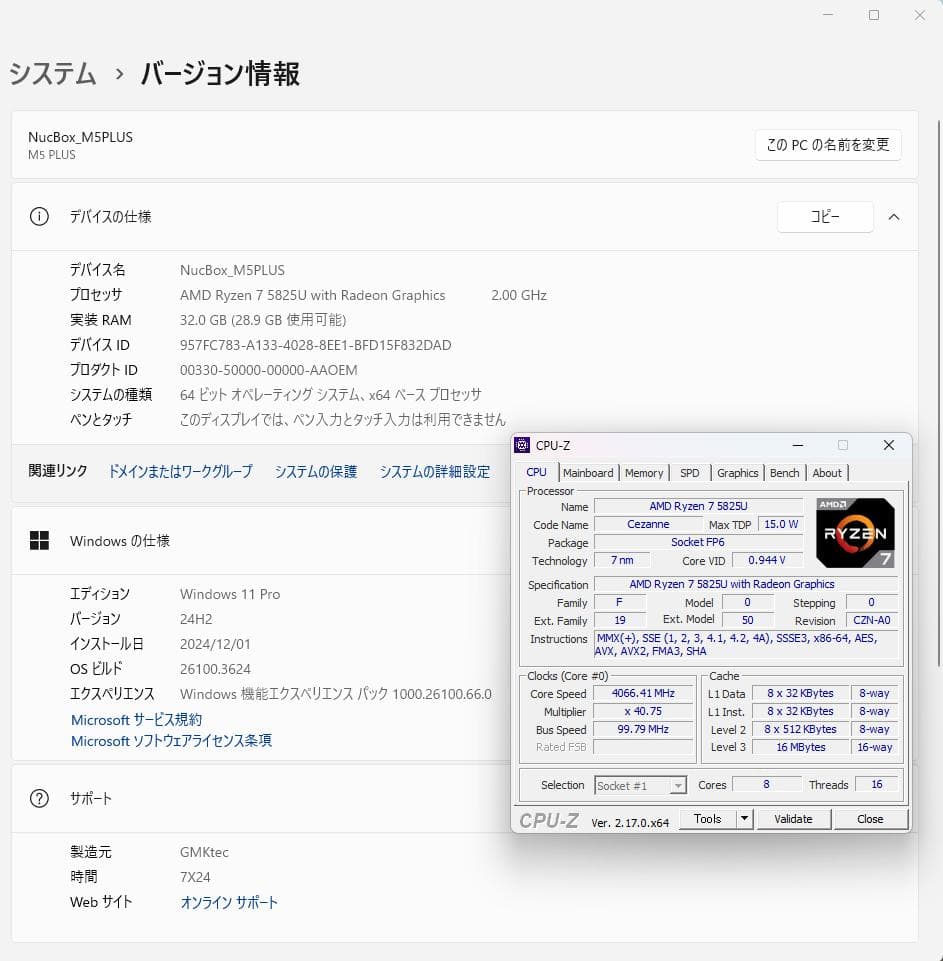Open the Graphics tab in CPU-Z
The width and height of the screenshot is (943, 961).
click(737, 472)
